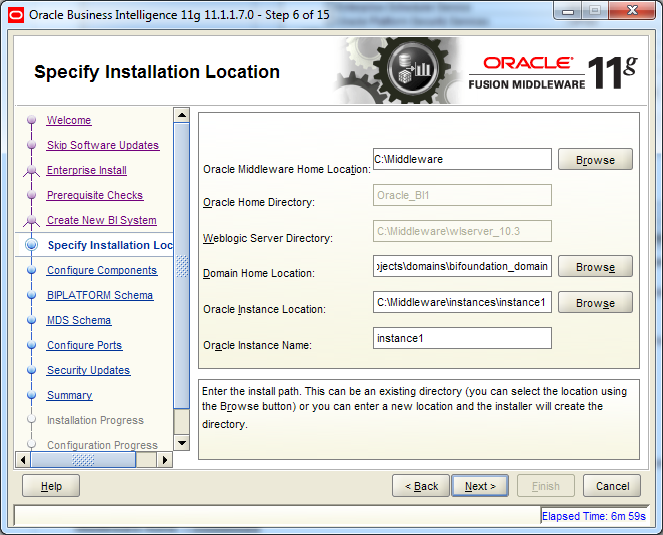Select Specify Installation Location step
663x535 pixels.
(110, 245)
